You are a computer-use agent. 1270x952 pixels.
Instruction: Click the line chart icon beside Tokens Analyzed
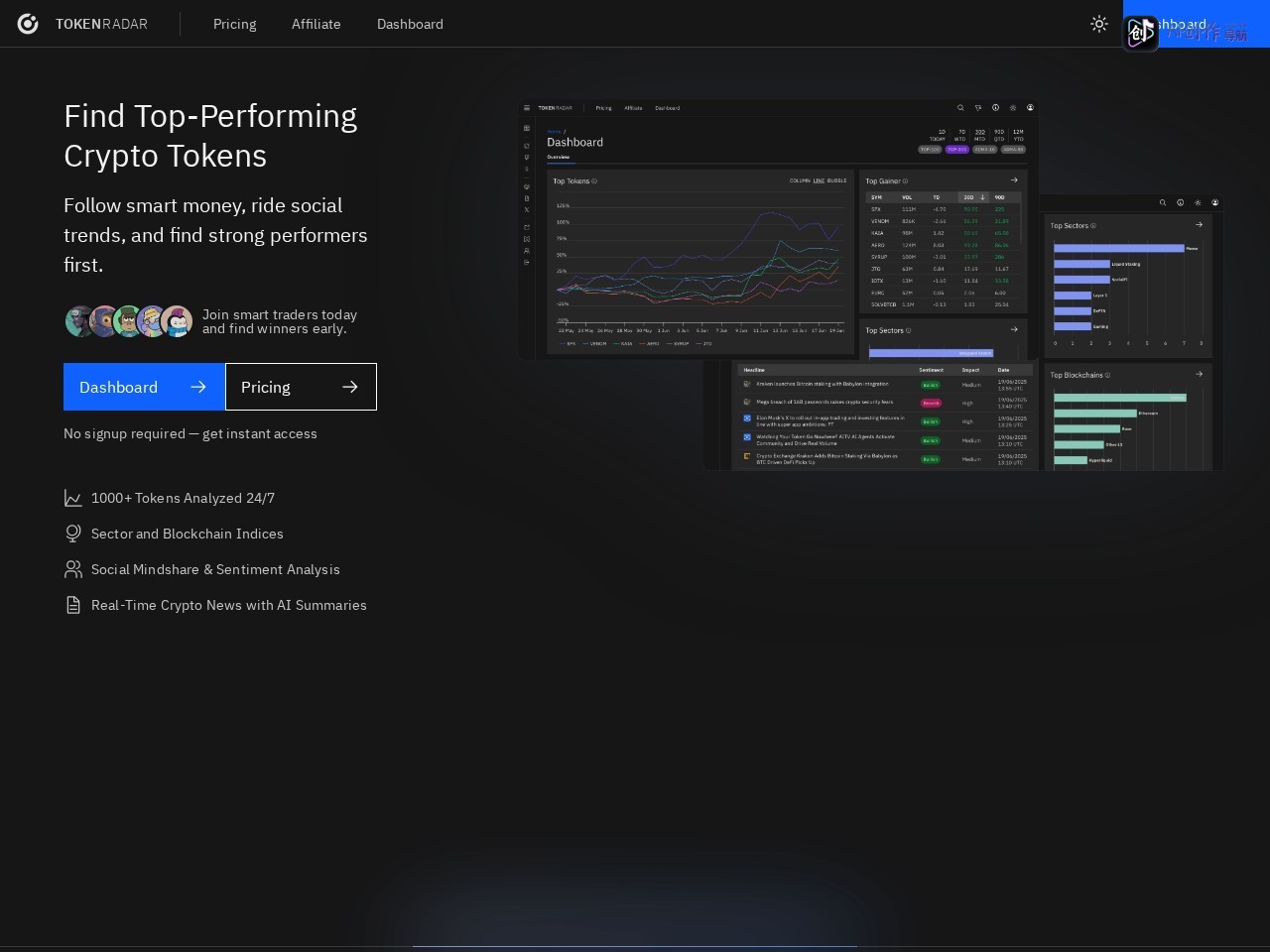[73, 498]
